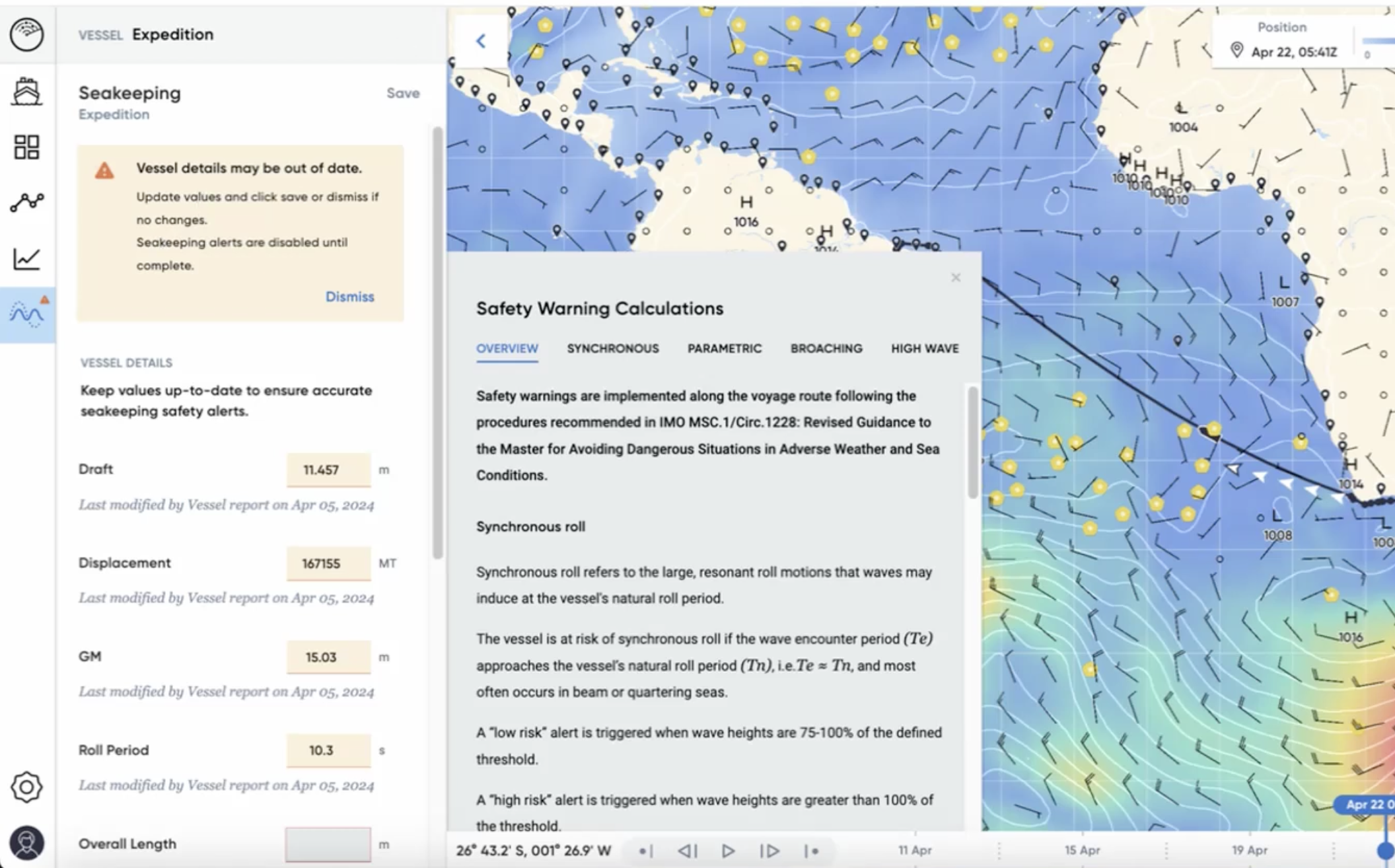Screen dimensions: 1395x868
Task: Step forward one frame in timeline
Action: tap(769, 851)
